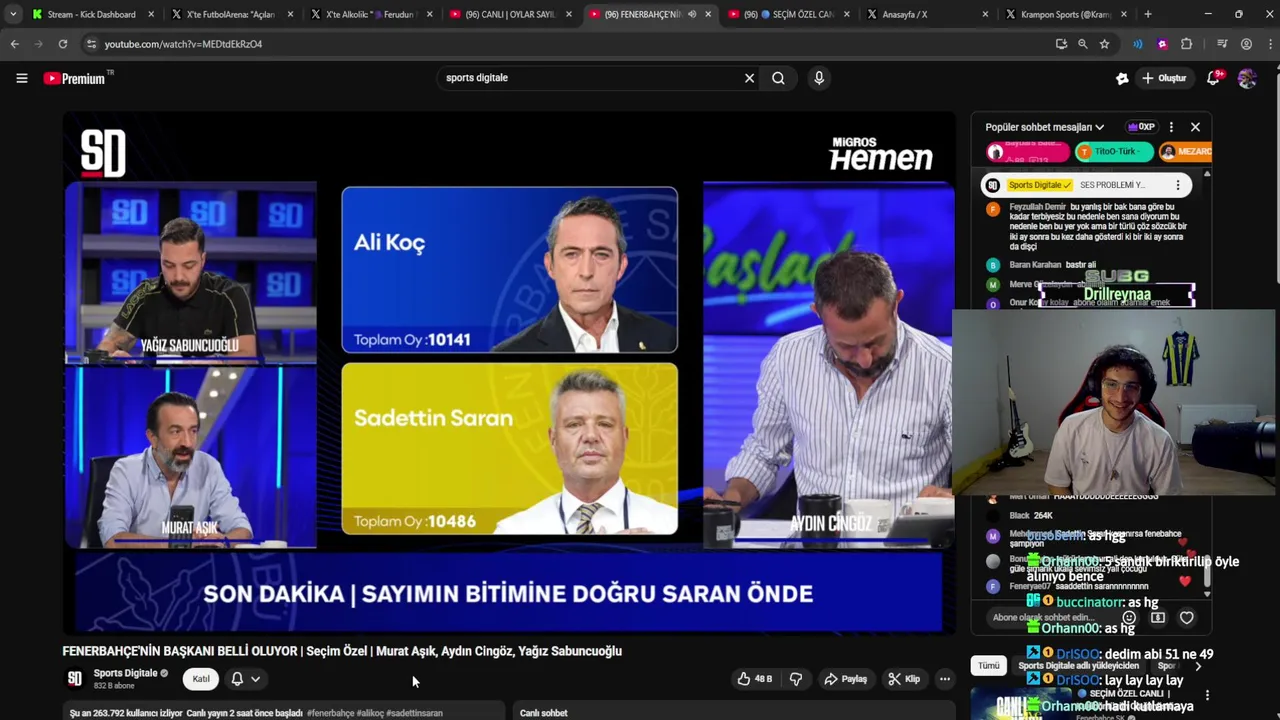Select the Tümü filter chip
1280x720 pixels.
click(988, 666)
